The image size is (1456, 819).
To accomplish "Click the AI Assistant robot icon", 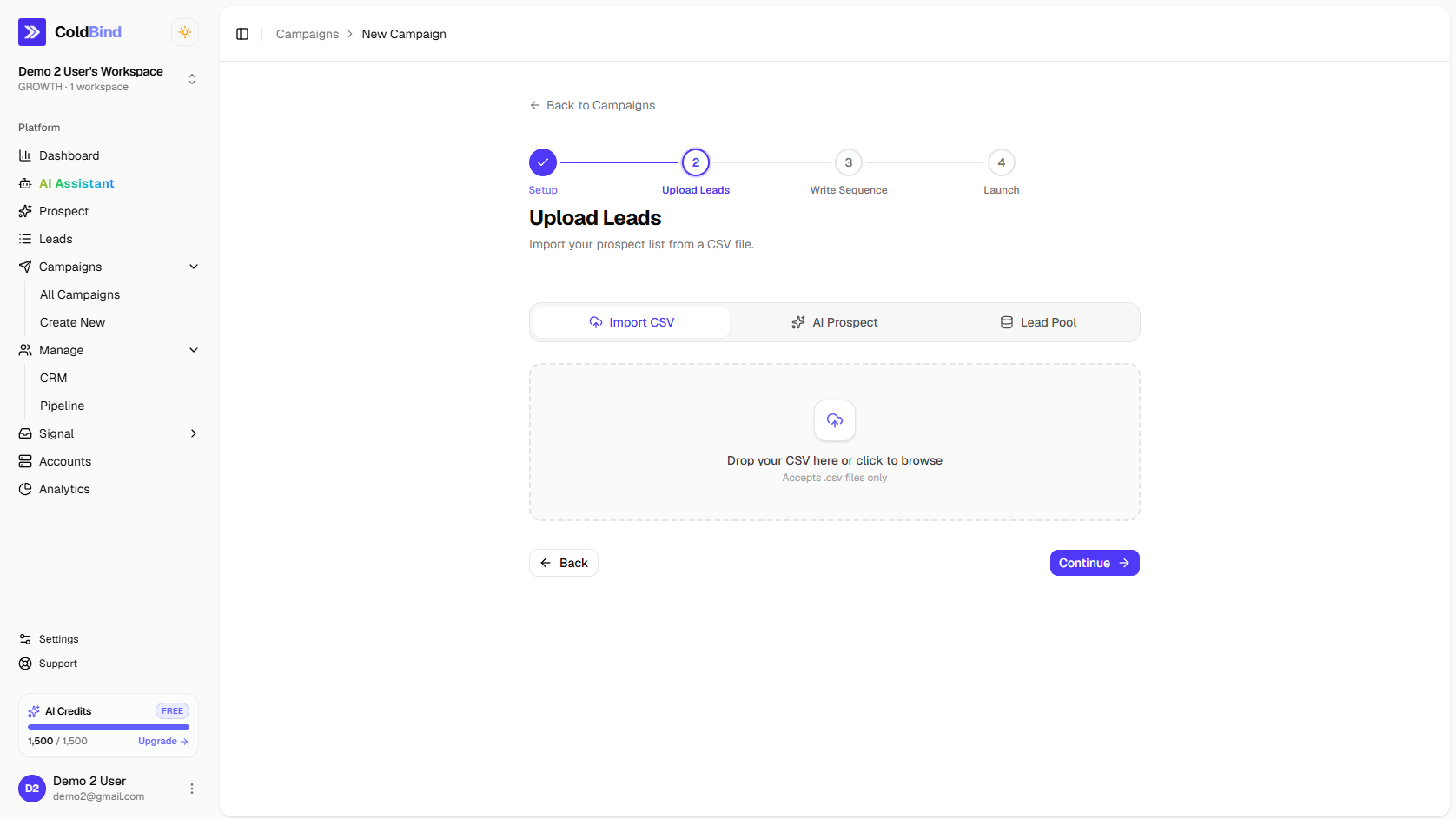I will [x=25, y=183].
